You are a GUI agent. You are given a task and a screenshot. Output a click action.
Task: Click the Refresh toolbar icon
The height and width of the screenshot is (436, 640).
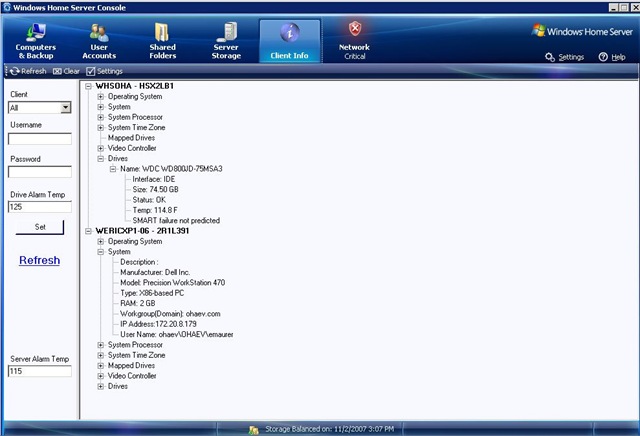[x=15, y=71]
